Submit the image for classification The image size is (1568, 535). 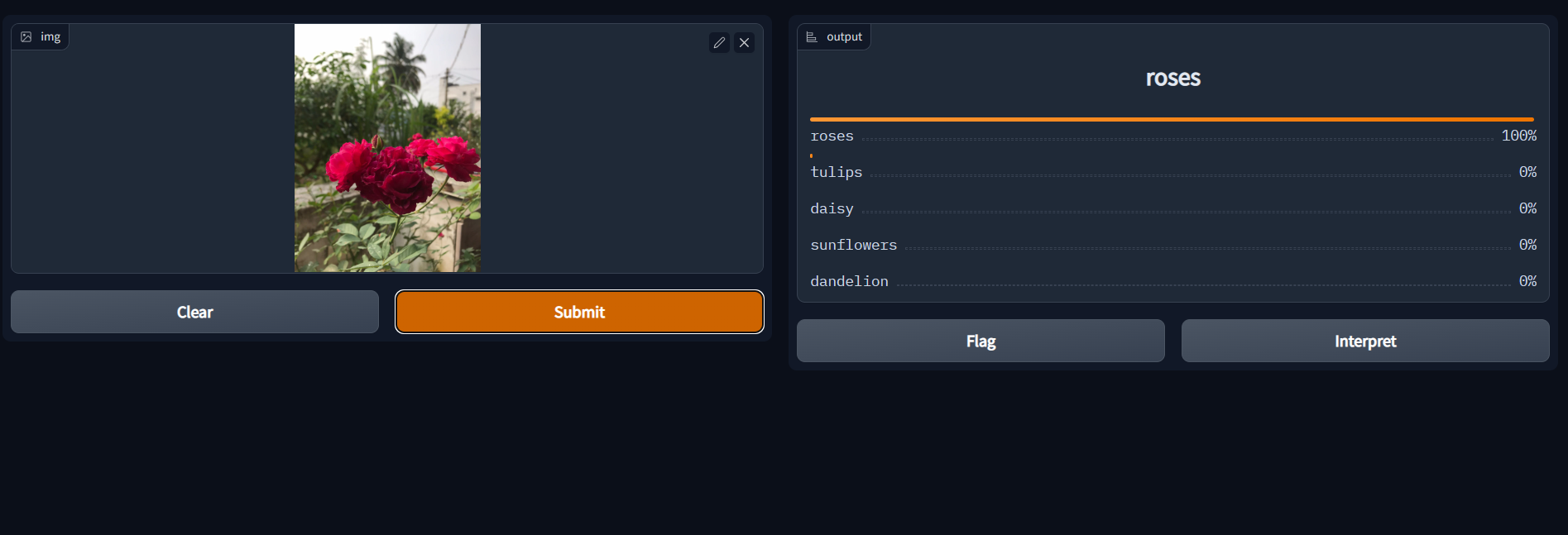coord(579,312)
